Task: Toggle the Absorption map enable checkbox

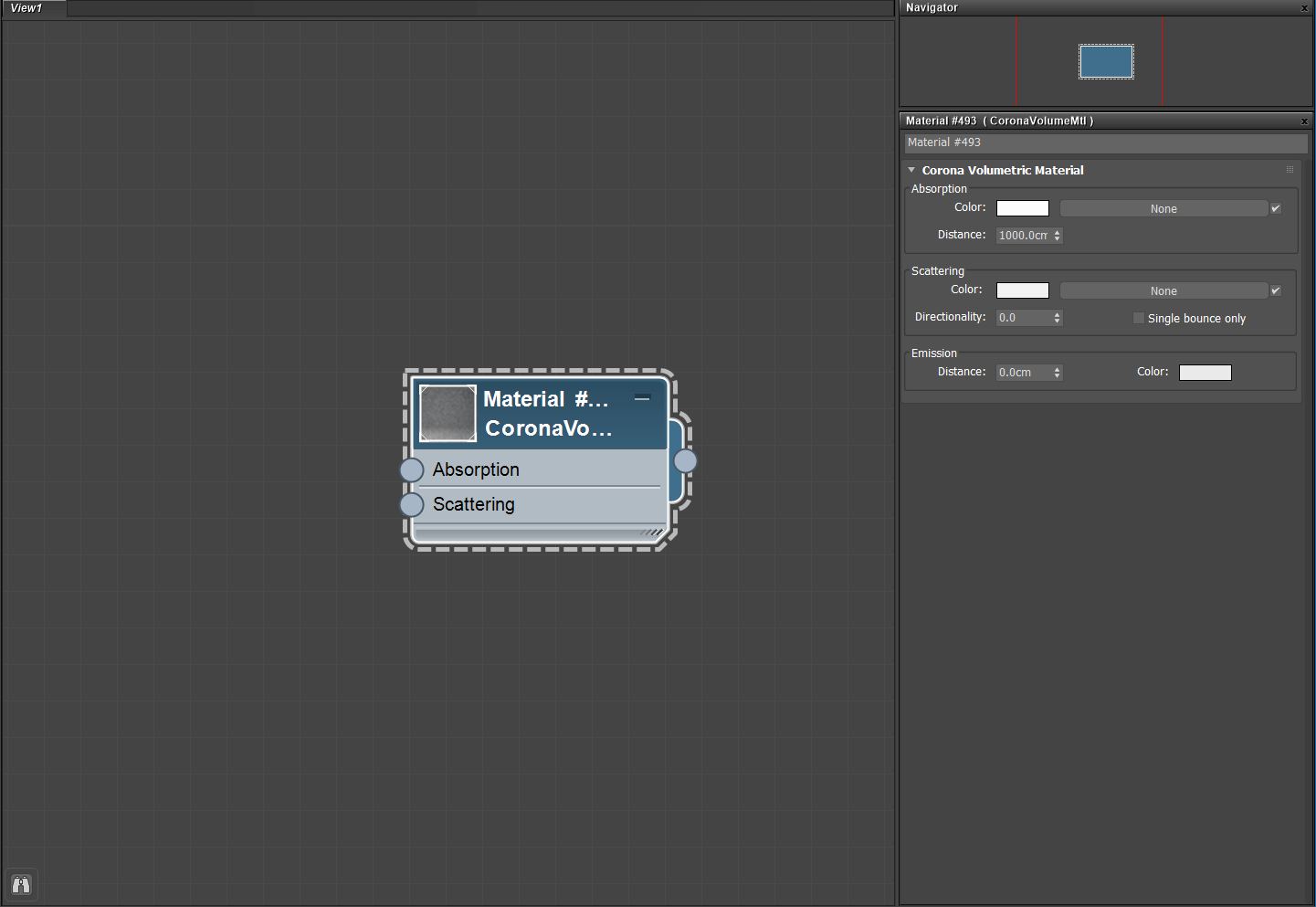Action: tap(1276, 208)
